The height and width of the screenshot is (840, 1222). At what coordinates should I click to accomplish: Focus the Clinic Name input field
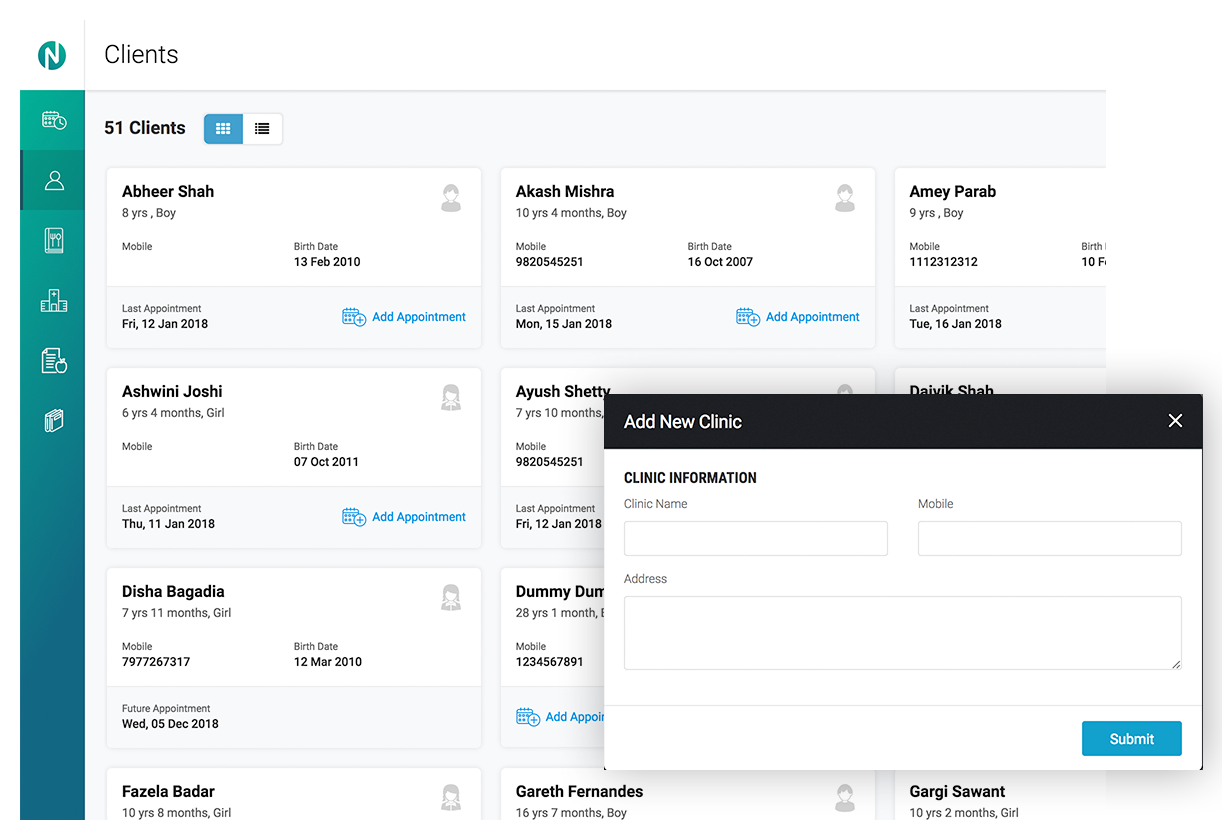755,538
